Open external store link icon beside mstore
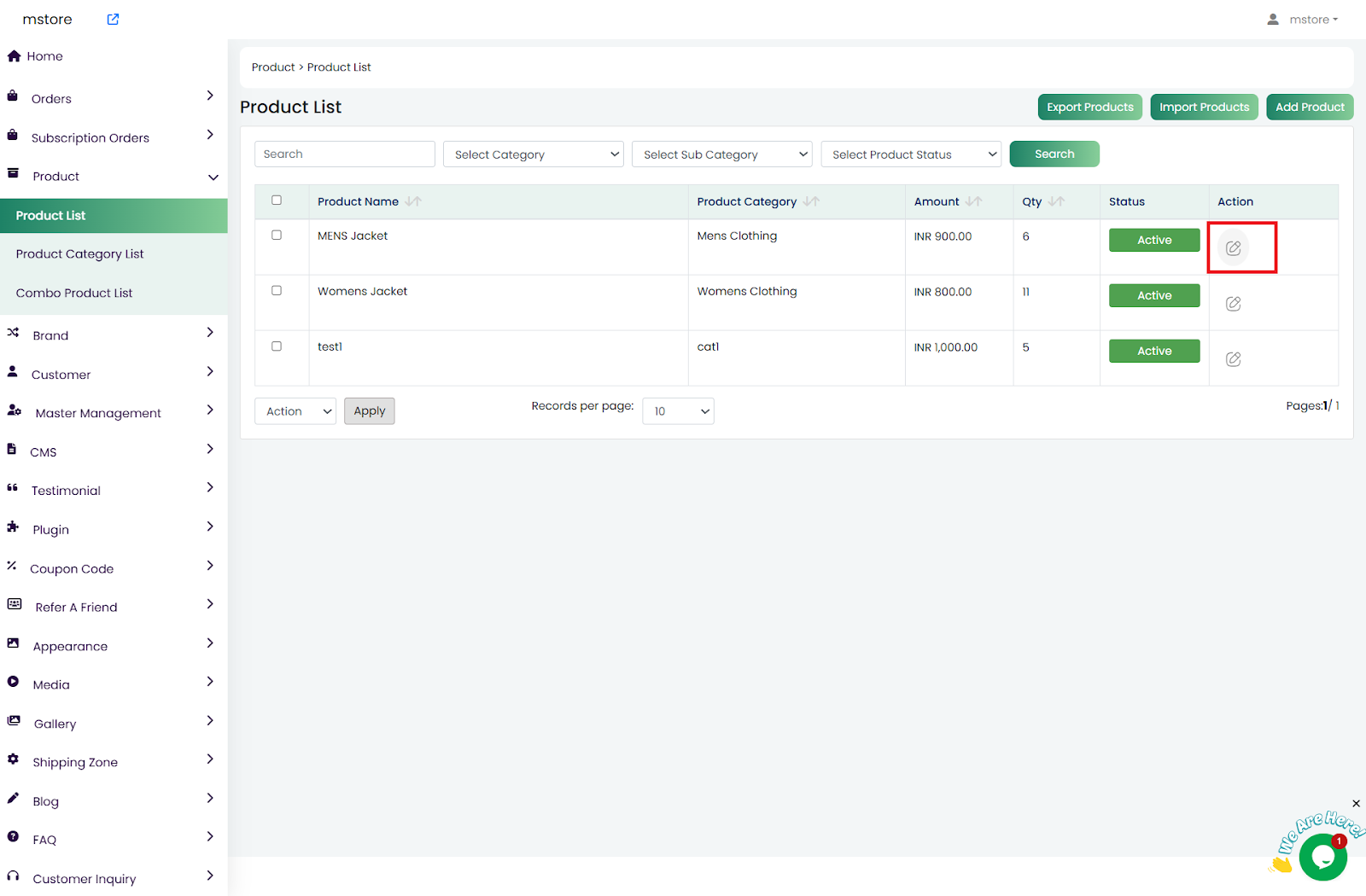The image size is (1366, 896). point(113,20)
